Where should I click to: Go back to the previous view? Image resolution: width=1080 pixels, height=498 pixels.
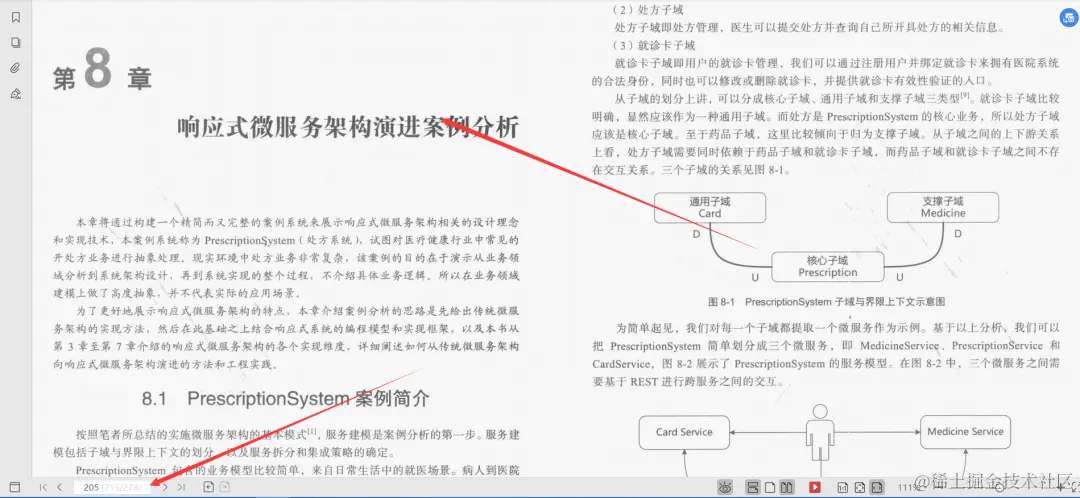(x=209, y=487)
